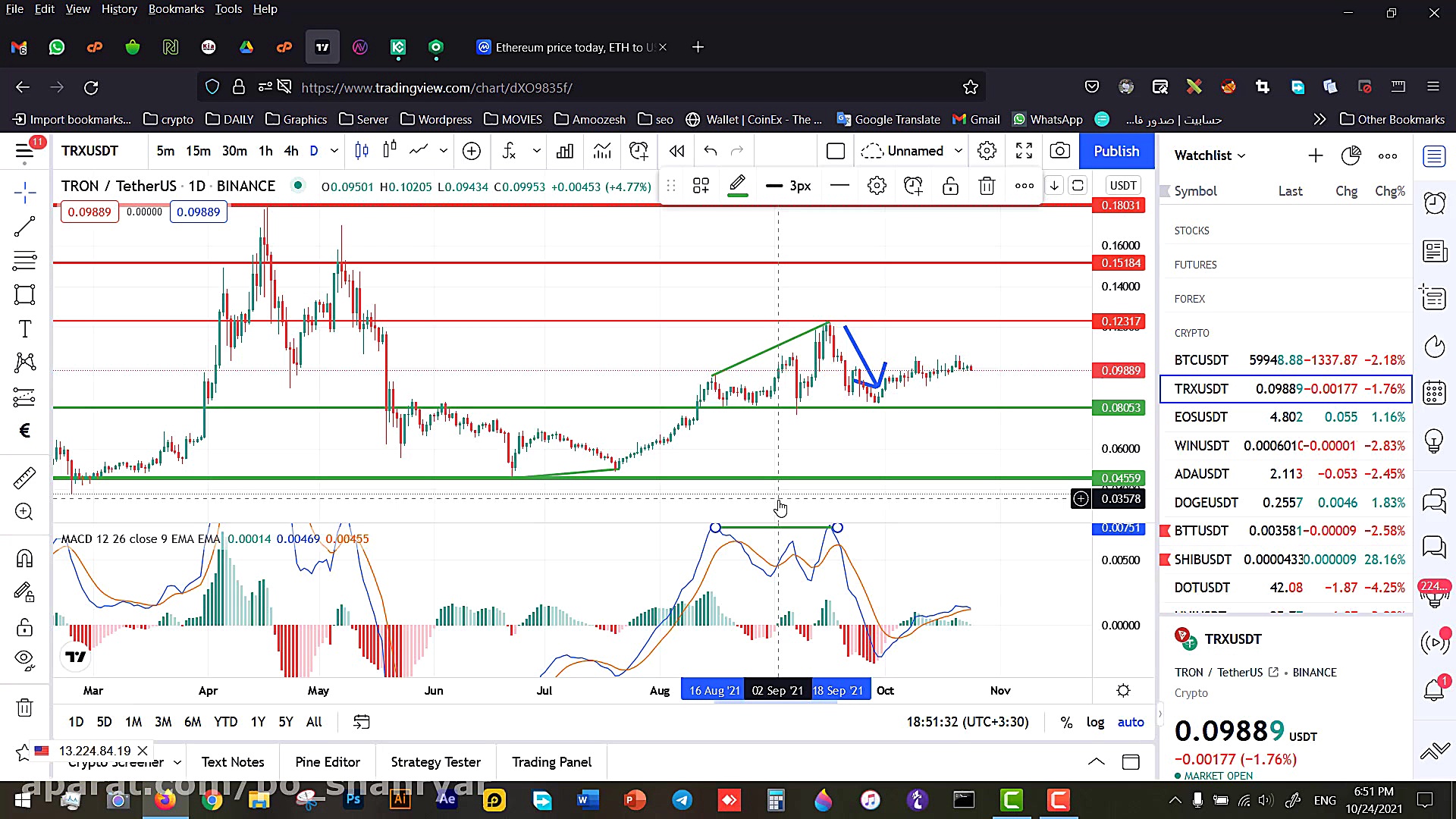
Task: Open the Pine Editor tab
Action: (x=328, y=762)
